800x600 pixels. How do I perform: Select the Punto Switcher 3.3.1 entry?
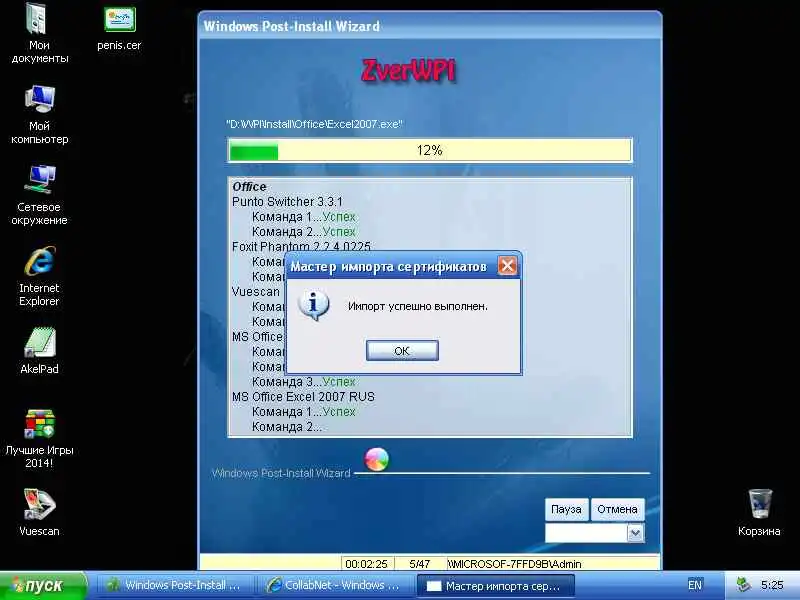click(x=287, y=202)
